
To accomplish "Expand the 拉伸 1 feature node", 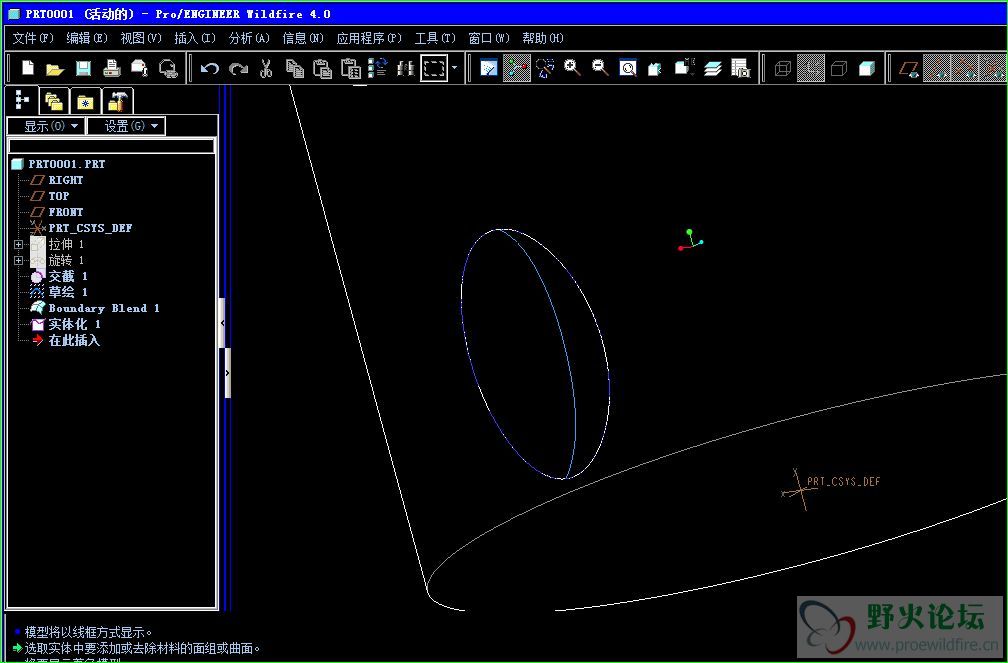I will [x=18, y=244].
